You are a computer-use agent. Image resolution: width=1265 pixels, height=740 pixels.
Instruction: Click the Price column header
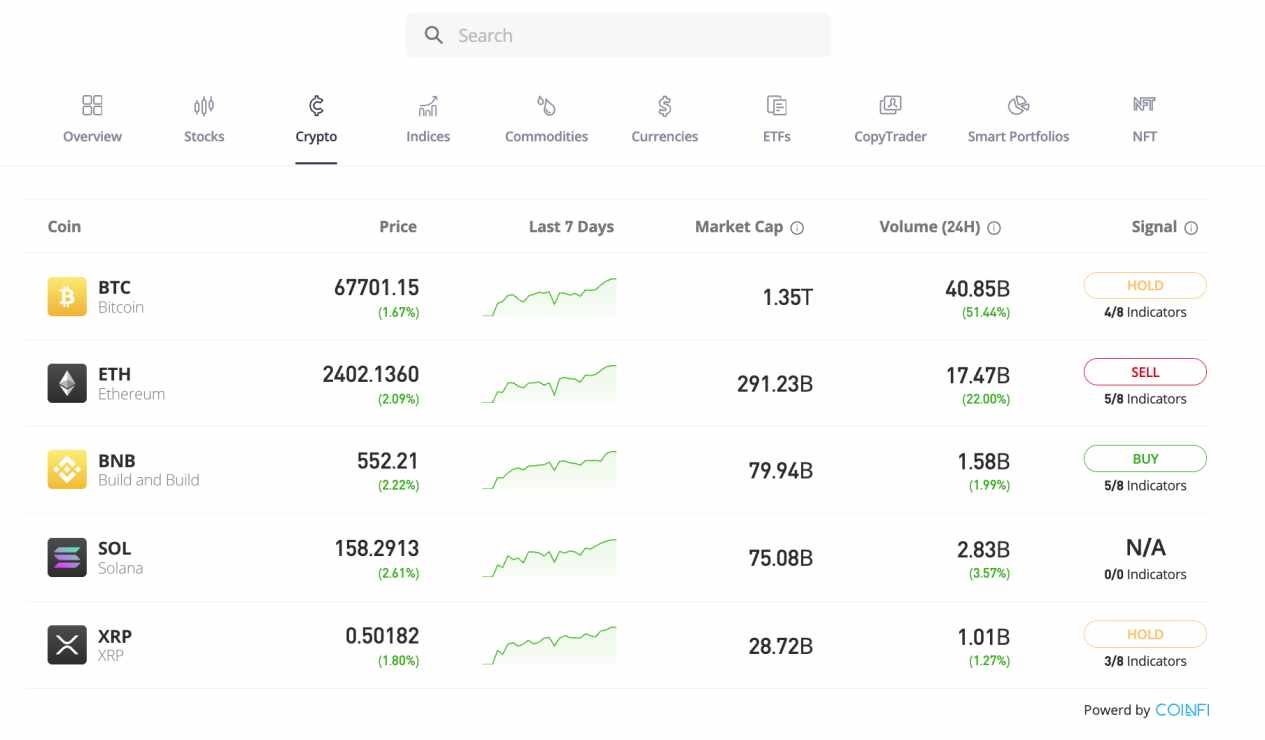(398, 227)
